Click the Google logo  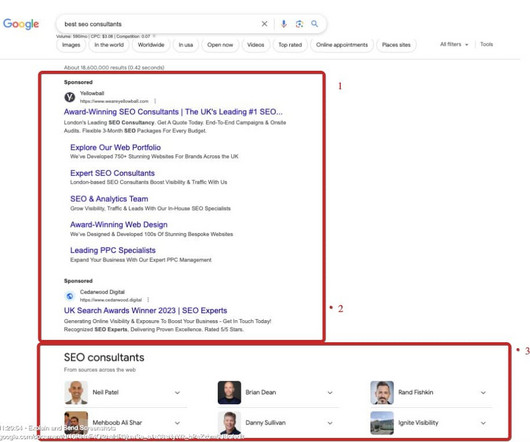pos(21,24)
